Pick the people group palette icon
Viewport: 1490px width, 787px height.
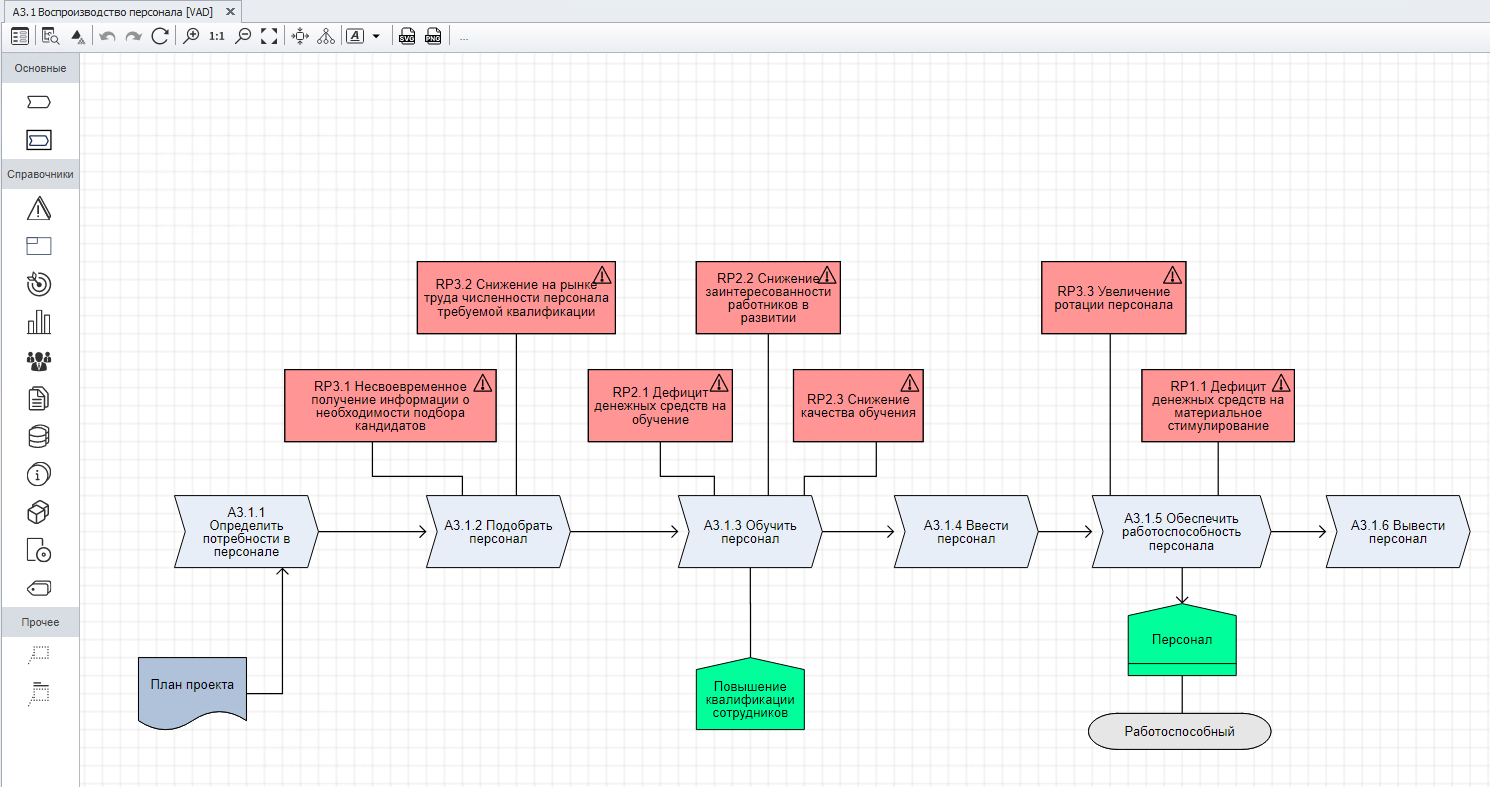(39, 360)
